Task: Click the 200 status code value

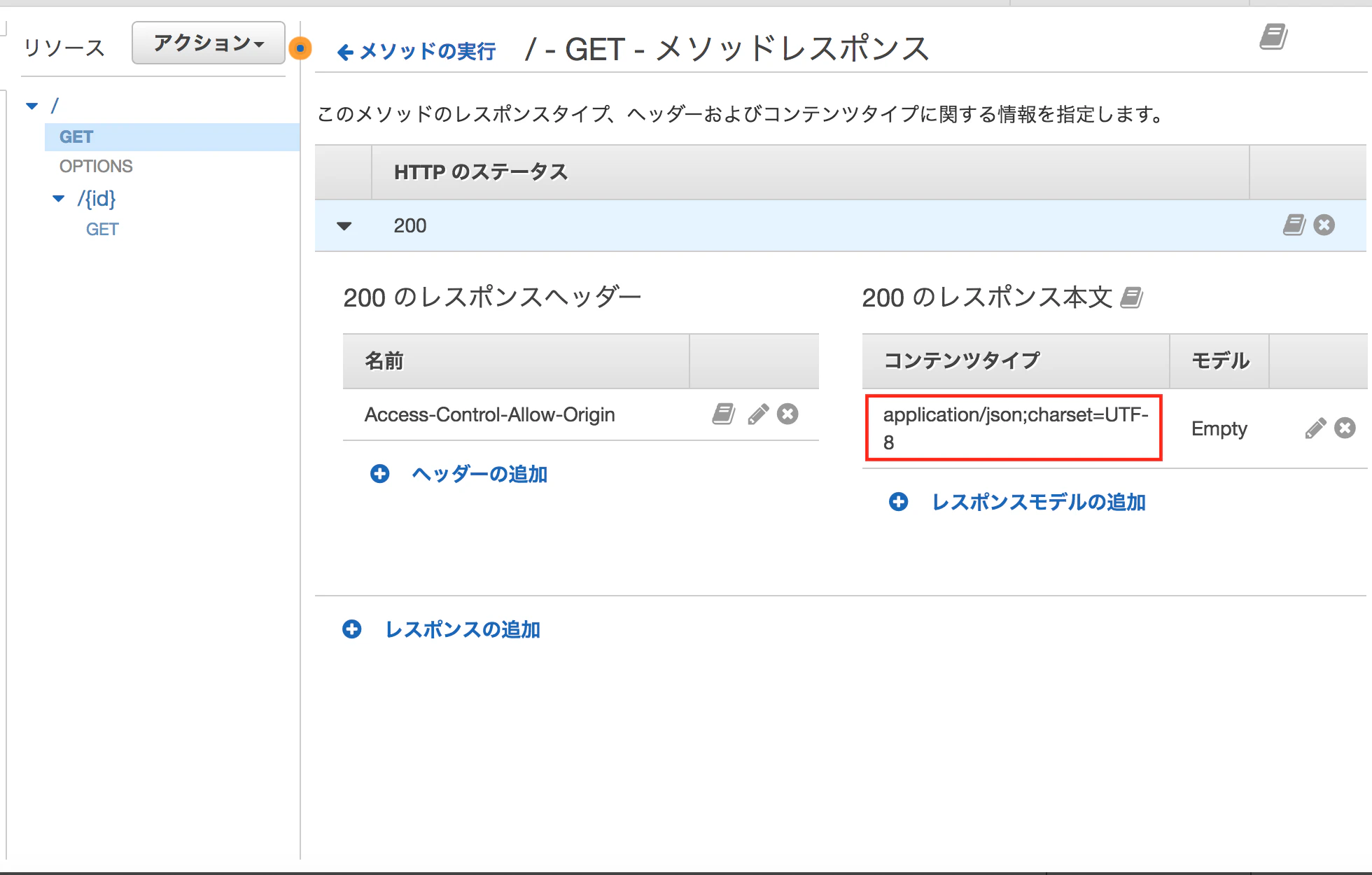Action: (x=410, y=225)
